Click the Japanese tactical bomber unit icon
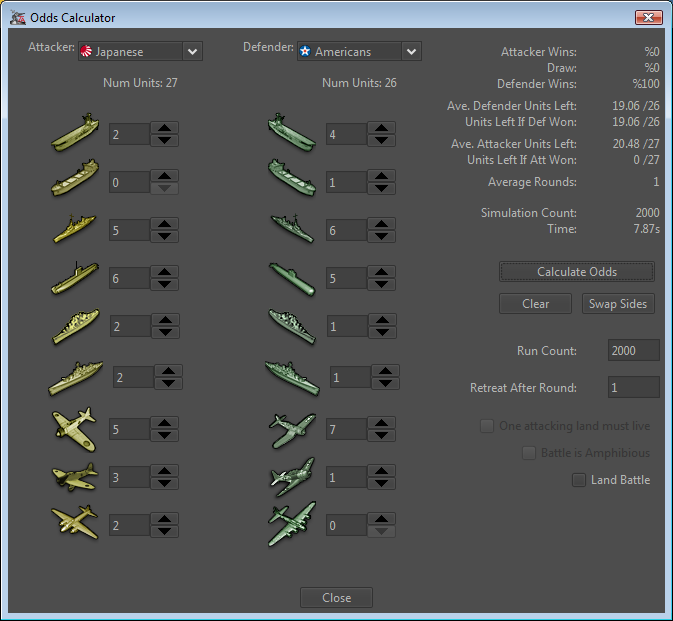Image resolution: width=673 pixels, height=621 pixels. [x=75, y=477]
